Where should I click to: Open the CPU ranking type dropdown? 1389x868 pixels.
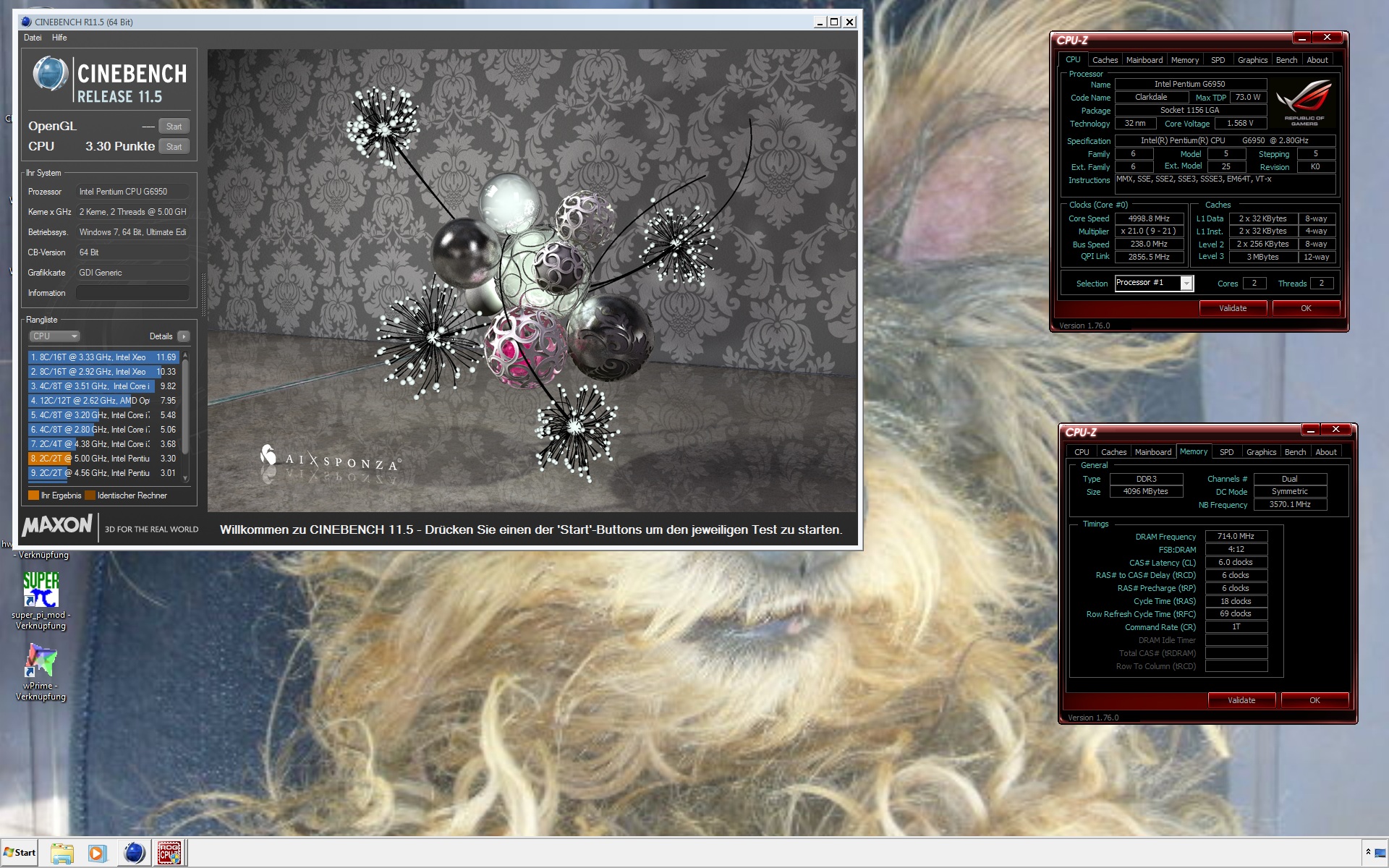(54, 336)
